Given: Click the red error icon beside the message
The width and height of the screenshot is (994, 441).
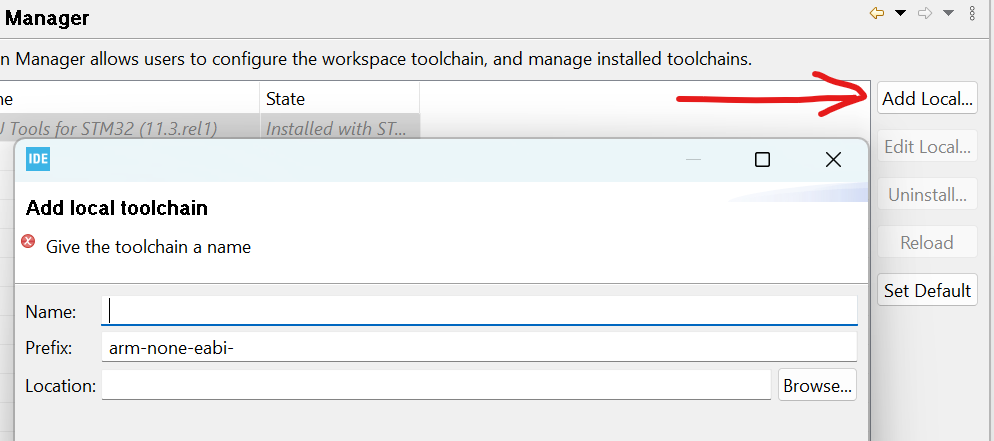Looking at the screenshot, I should (x=29, y=241).
